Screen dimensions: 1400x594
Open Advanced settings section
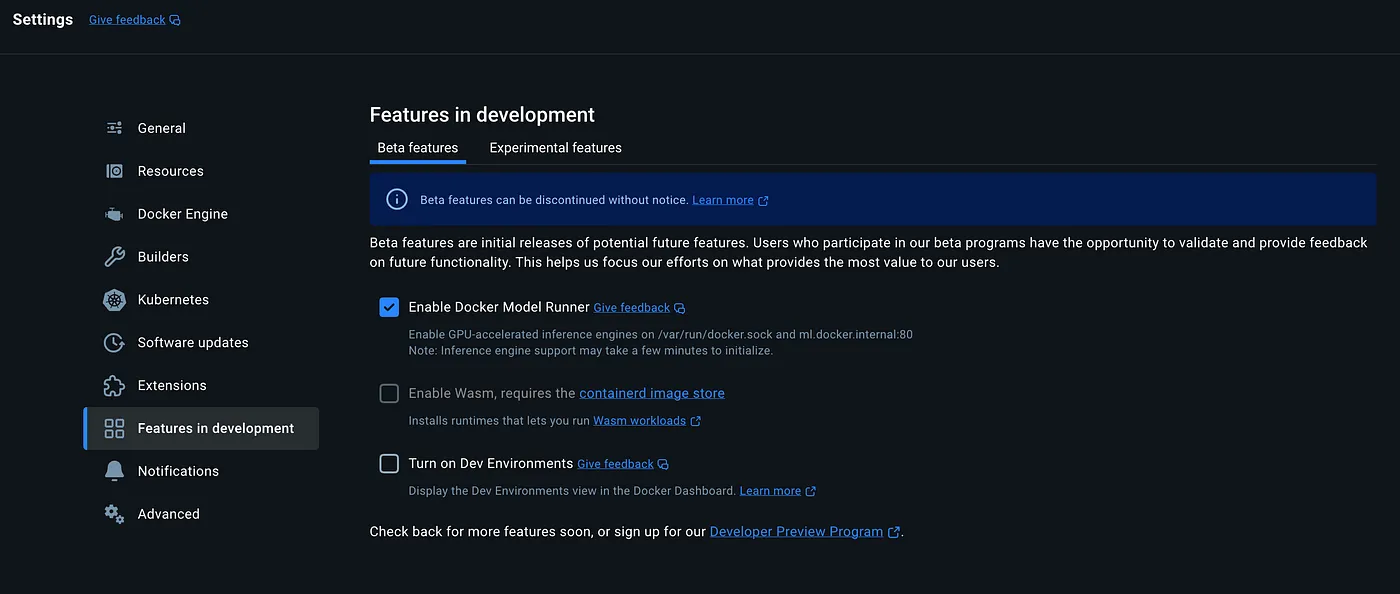201,514
